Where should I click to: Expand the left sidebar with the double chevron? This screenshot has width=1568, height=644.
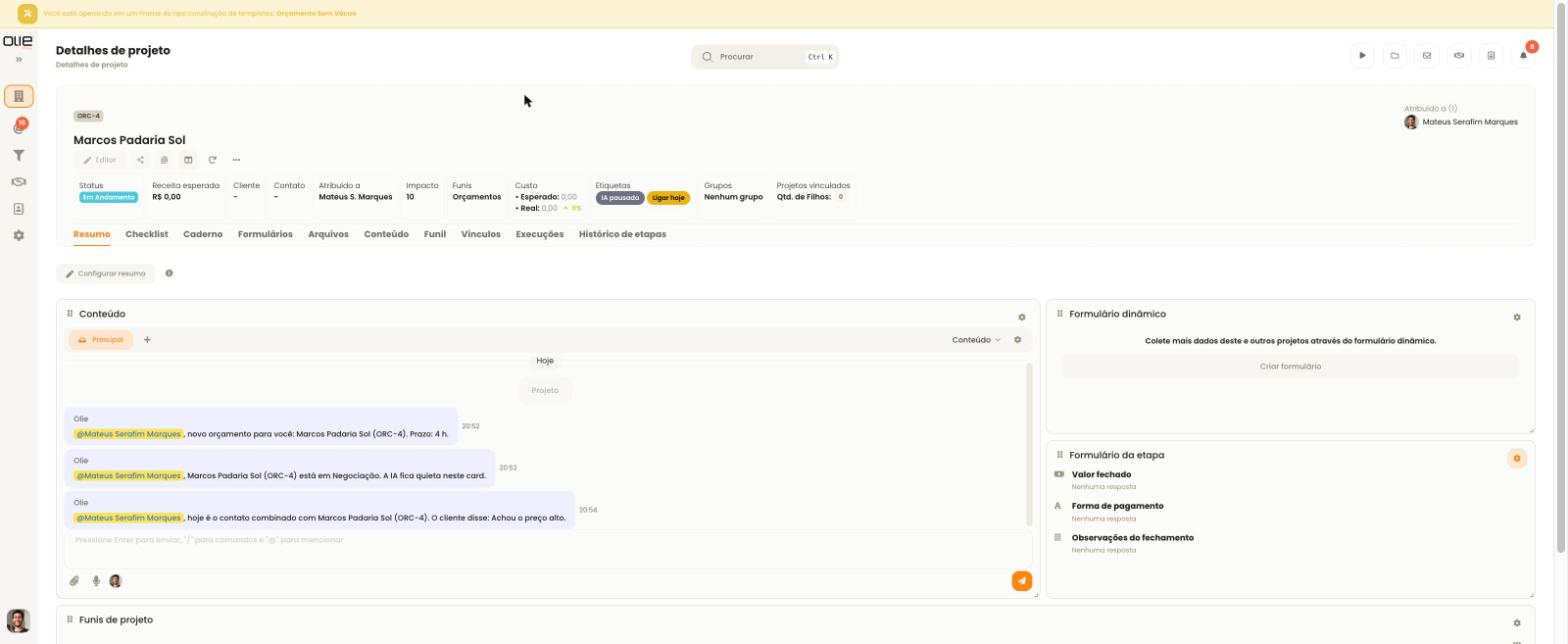(x=18, y=60)
